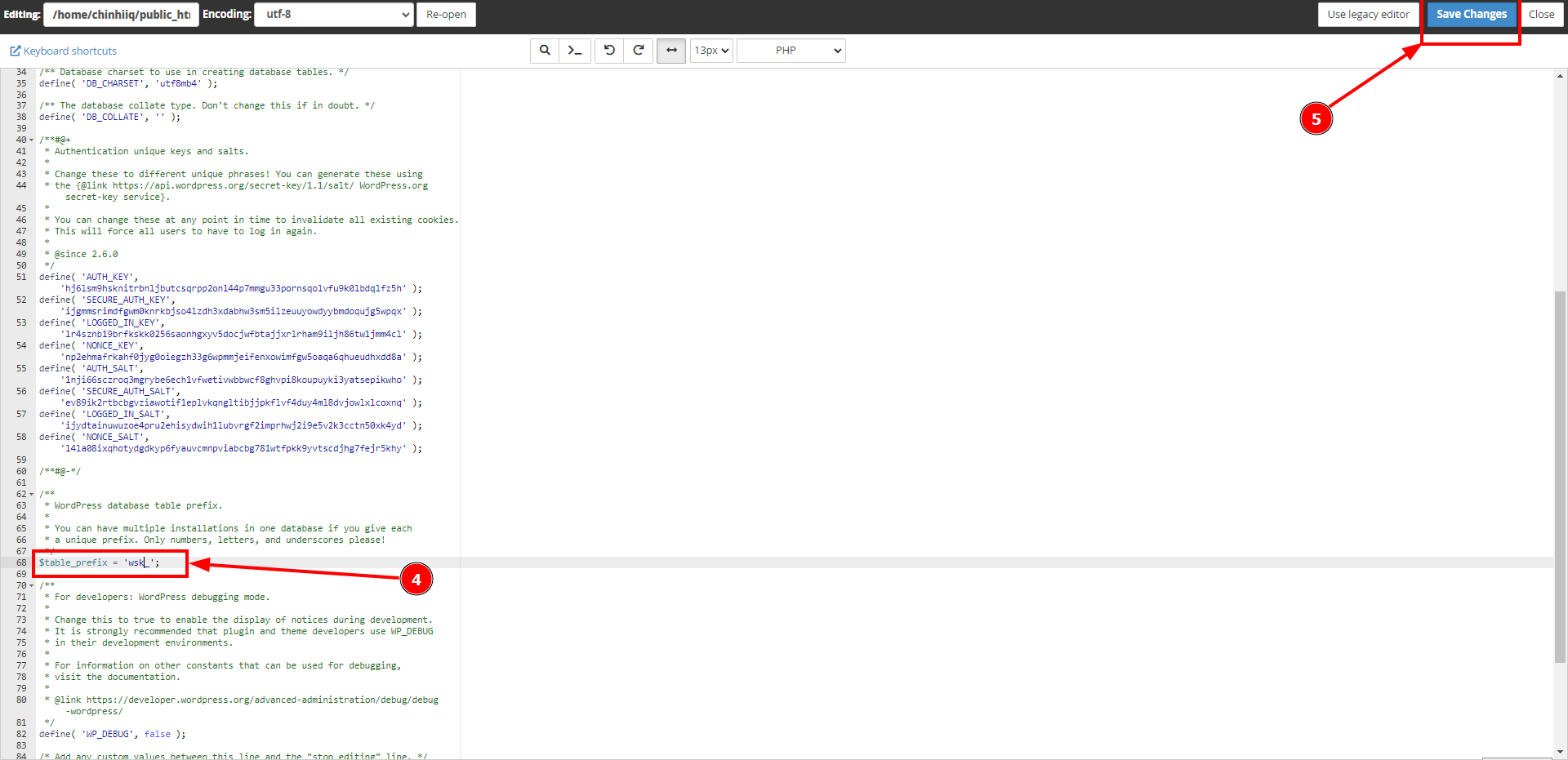Click the define 'DB_COLLATE' line
Image resolution: width=1568 pixels, height=760 pixels.
(x=109, y=117)
